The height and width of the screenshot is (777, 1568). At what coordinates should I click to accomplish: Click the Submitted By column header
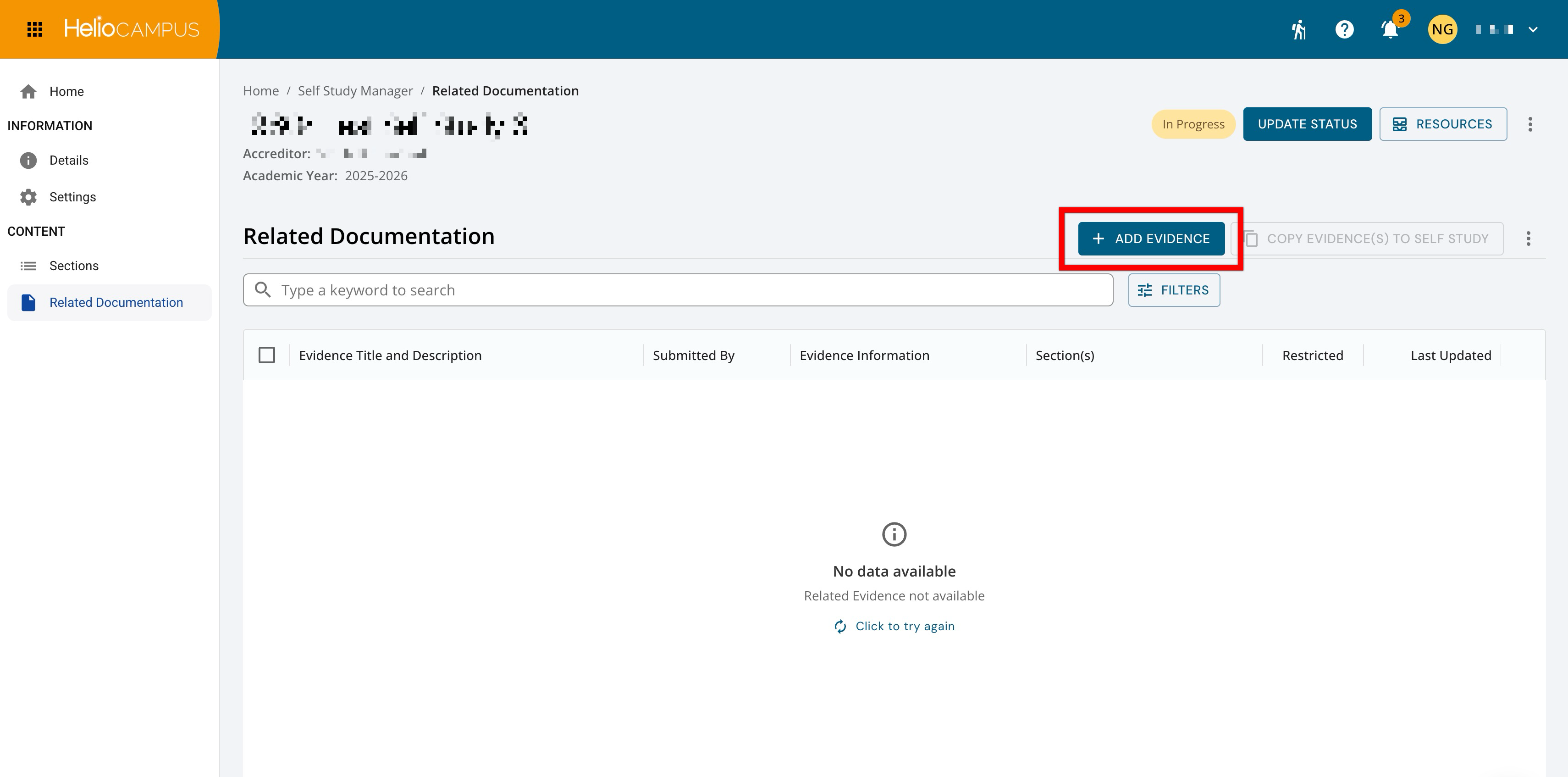point(693,355)
